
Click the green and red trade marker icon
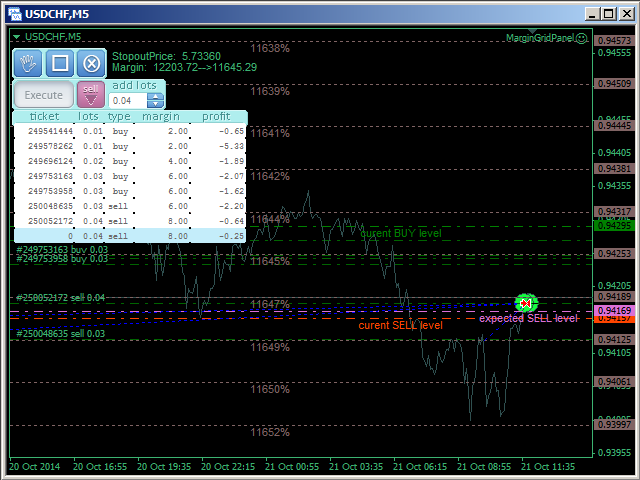tap(526, 303)
